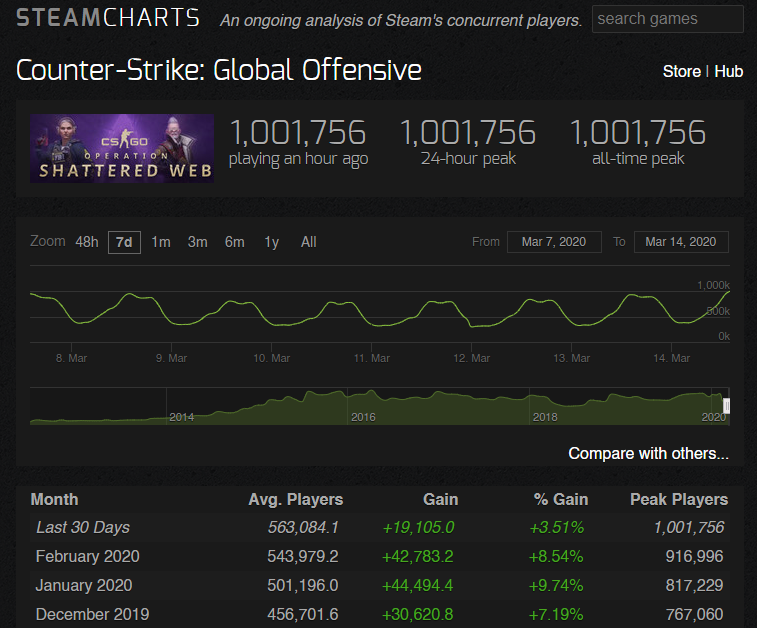This screenshot has width=757, height=628.
Task: Choose the 6m zoom range
Action: 235,242
